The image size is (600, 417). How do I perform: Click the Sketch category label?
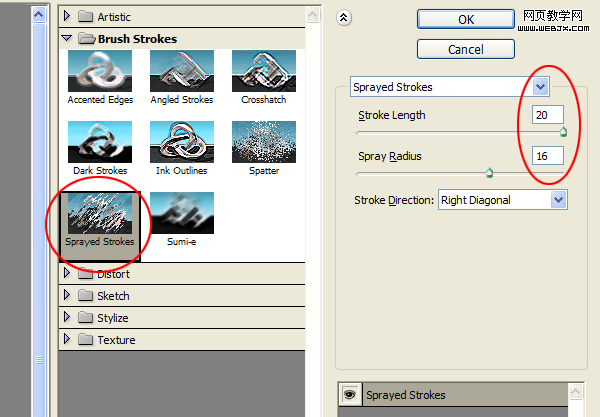pos(113,296)
